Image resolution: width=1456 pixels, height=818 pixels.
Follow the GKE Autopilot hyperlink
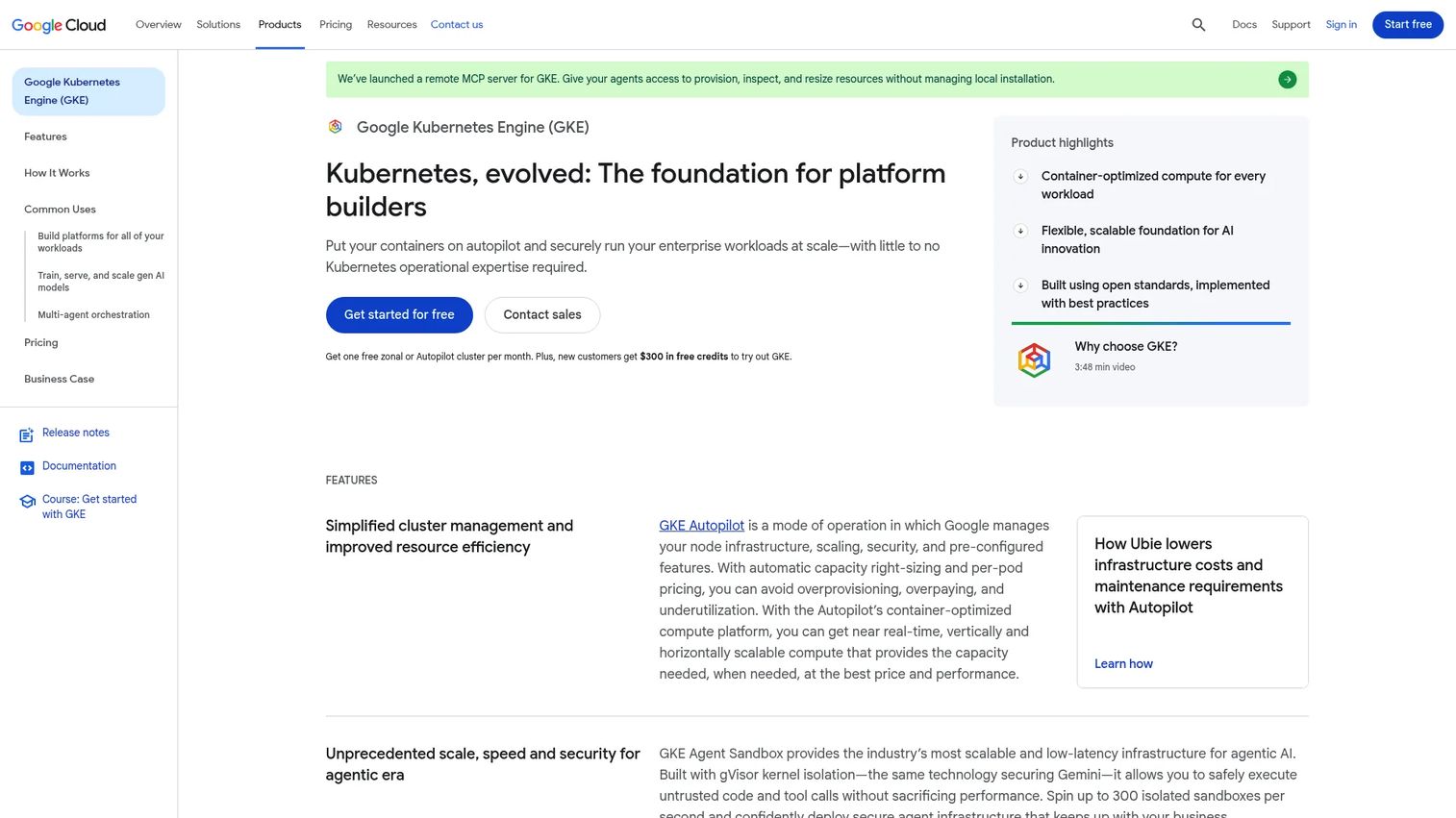tap(701, 526)
